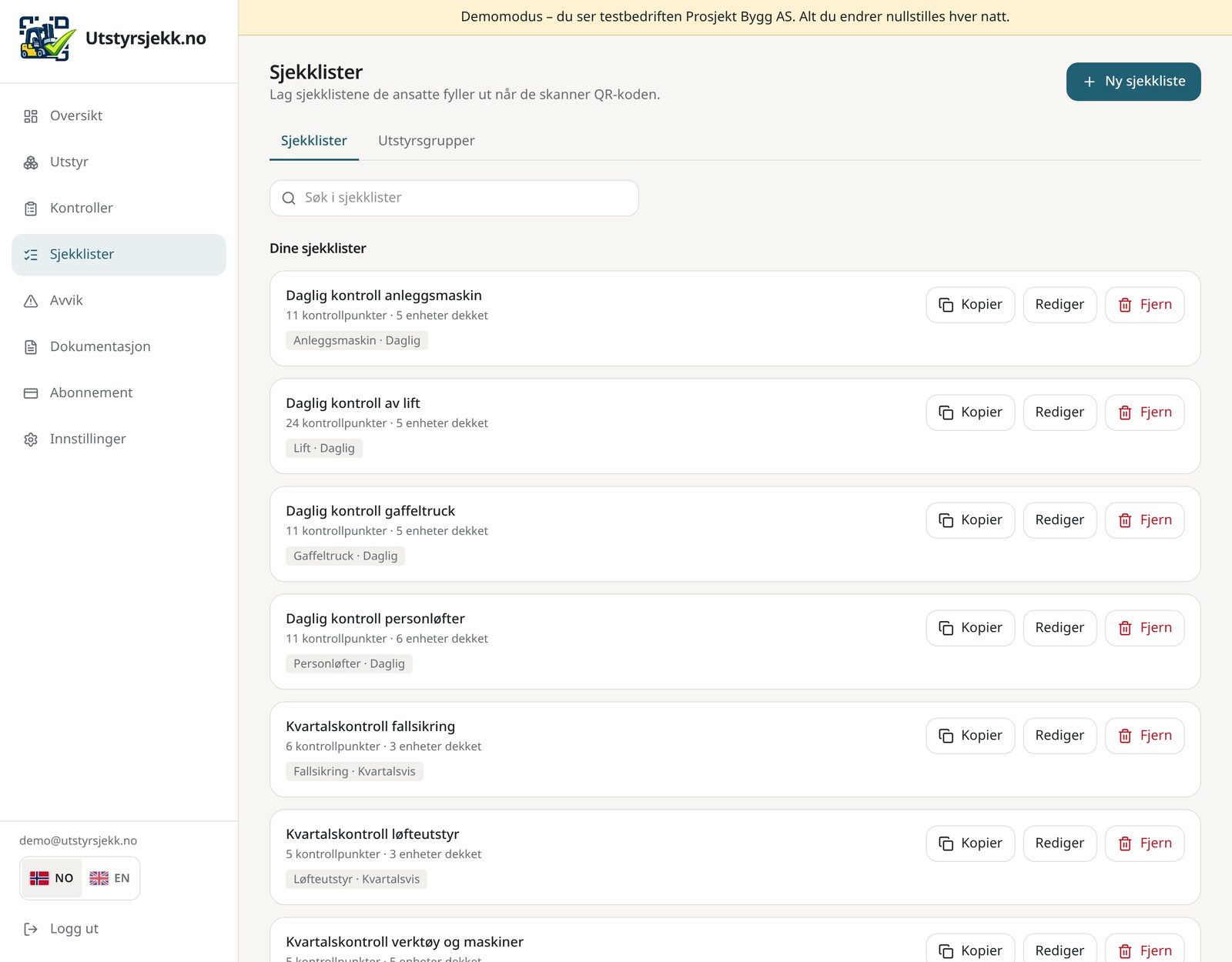Viewport: 1232px width, 962px height.
Task: Create a new checklist with Ny sjekkliste
Action: (1133, 82)
